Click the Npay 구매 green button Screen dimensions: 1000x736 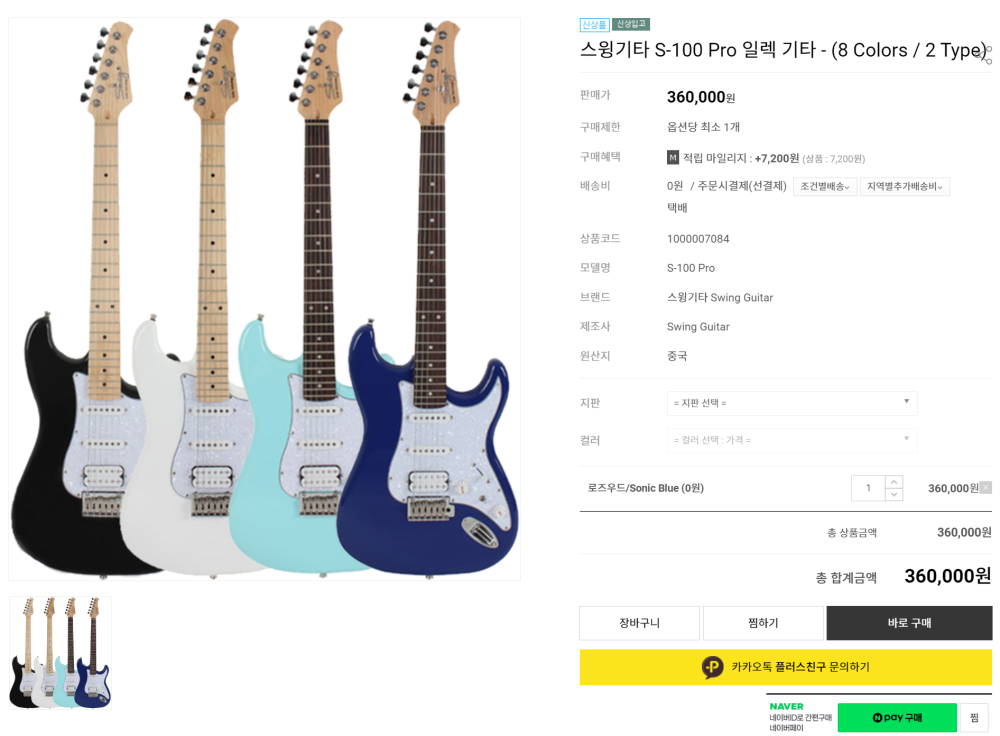point(897,718)
